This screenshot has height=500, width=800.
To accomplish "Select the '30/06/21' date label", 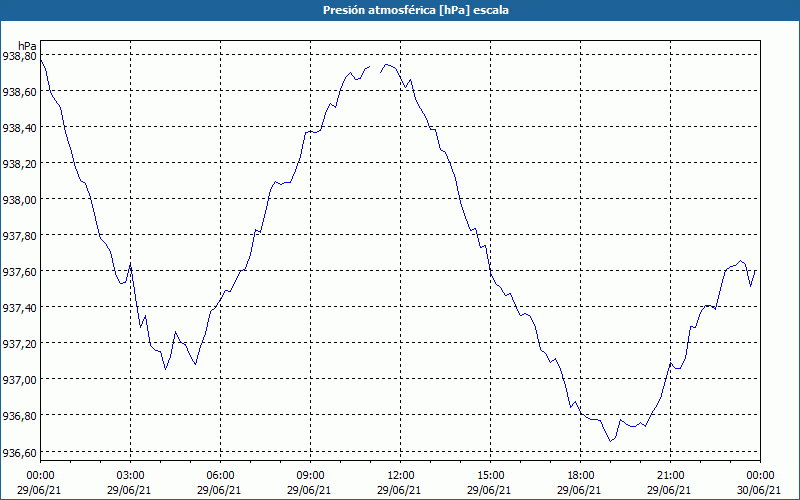I will click(759, 490).
